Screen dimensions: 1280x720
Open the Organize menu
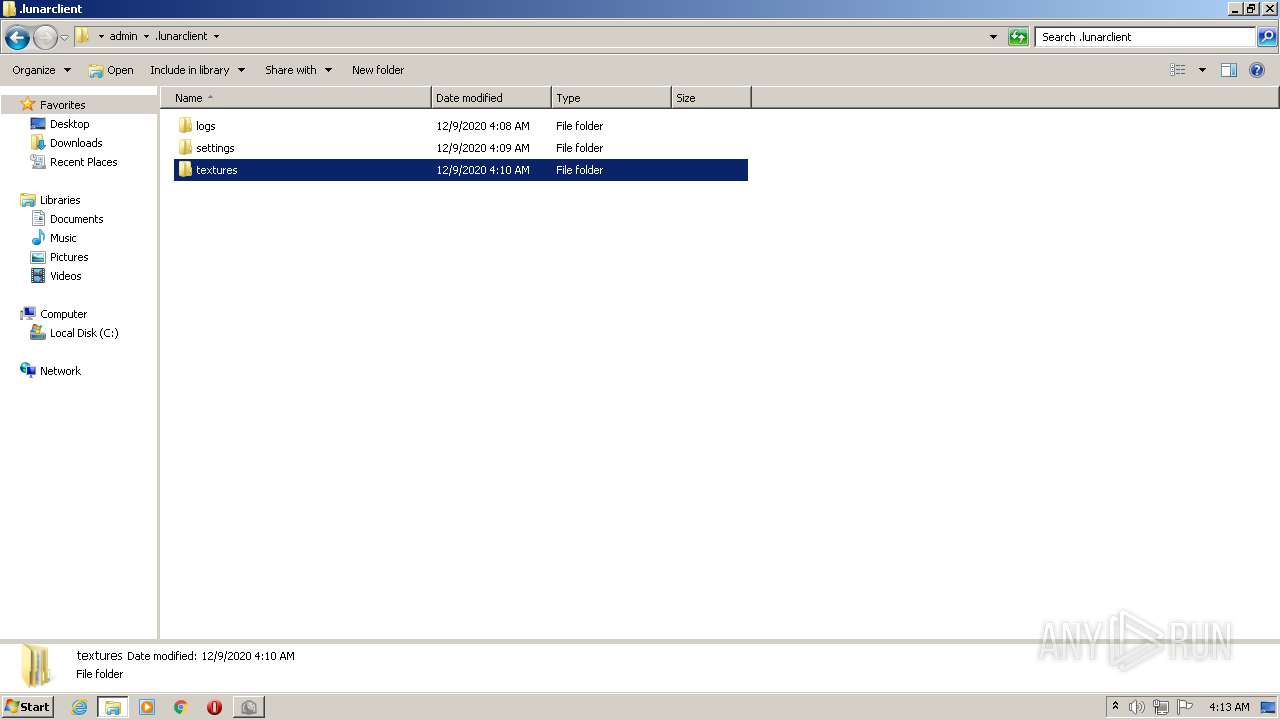tap(41, 70)
